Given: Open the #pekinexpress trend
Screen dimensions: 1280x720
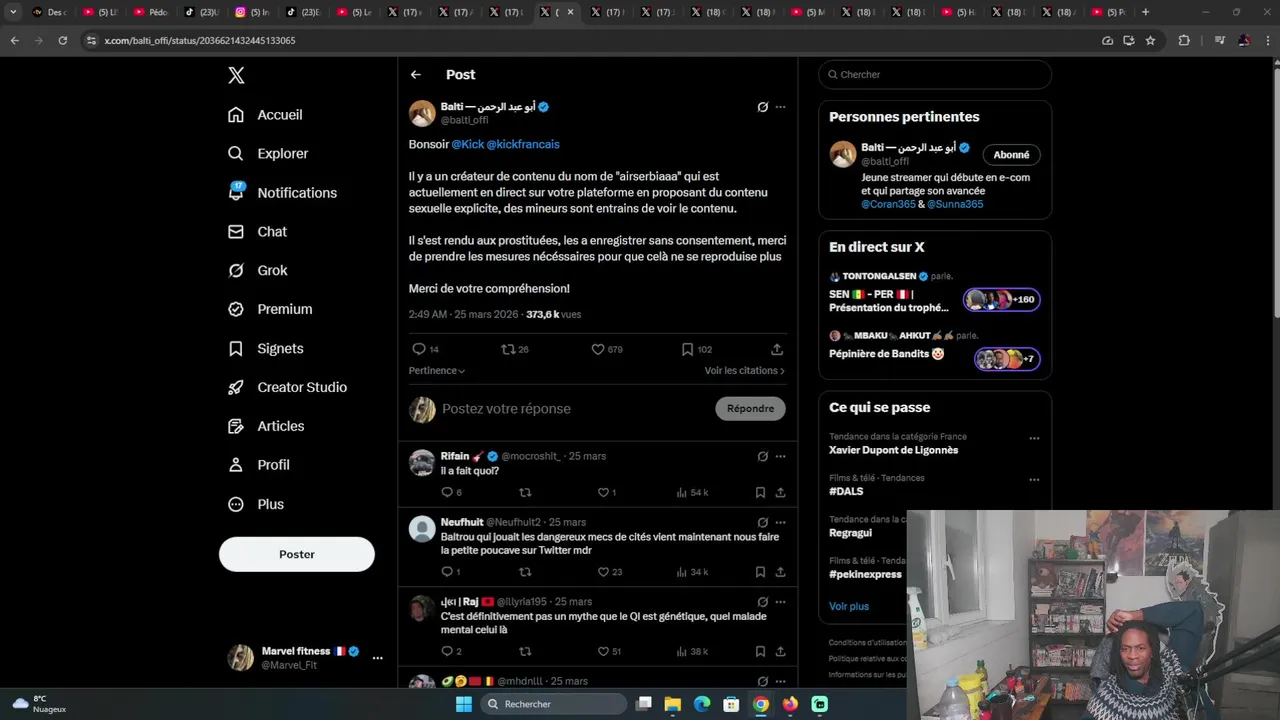Looking at the screenshot, I should tap(865, 575).
